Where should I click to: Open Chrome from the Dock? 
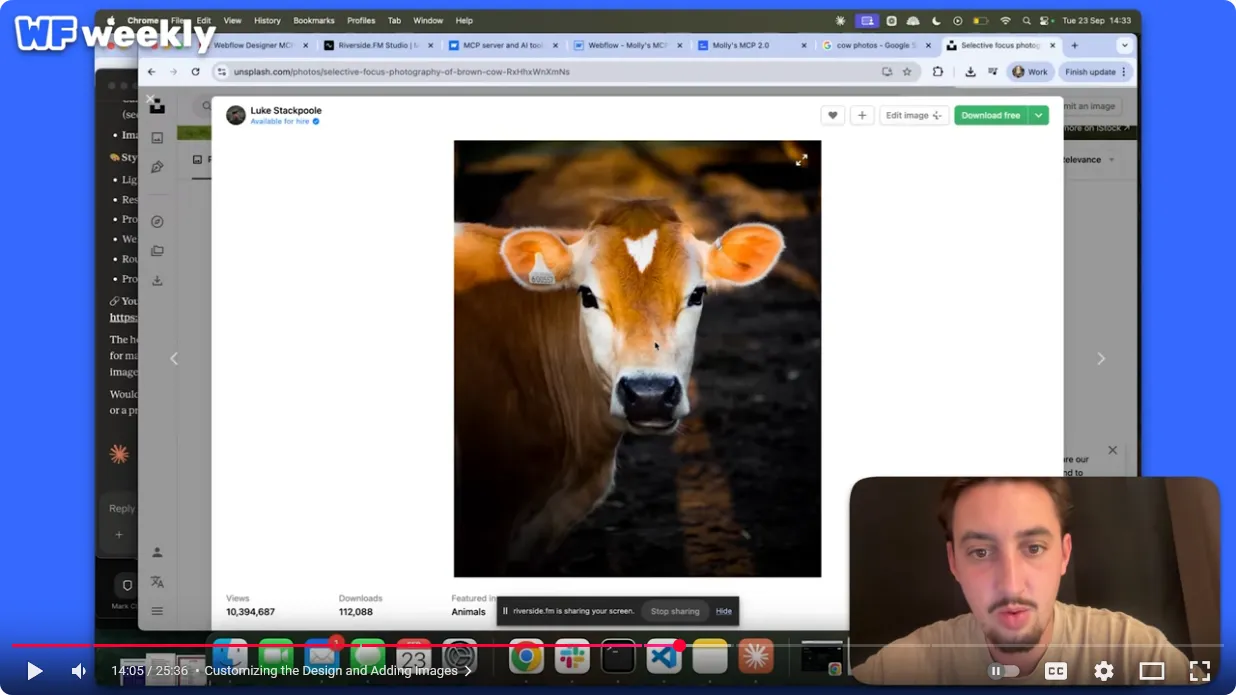coord(526,656)
